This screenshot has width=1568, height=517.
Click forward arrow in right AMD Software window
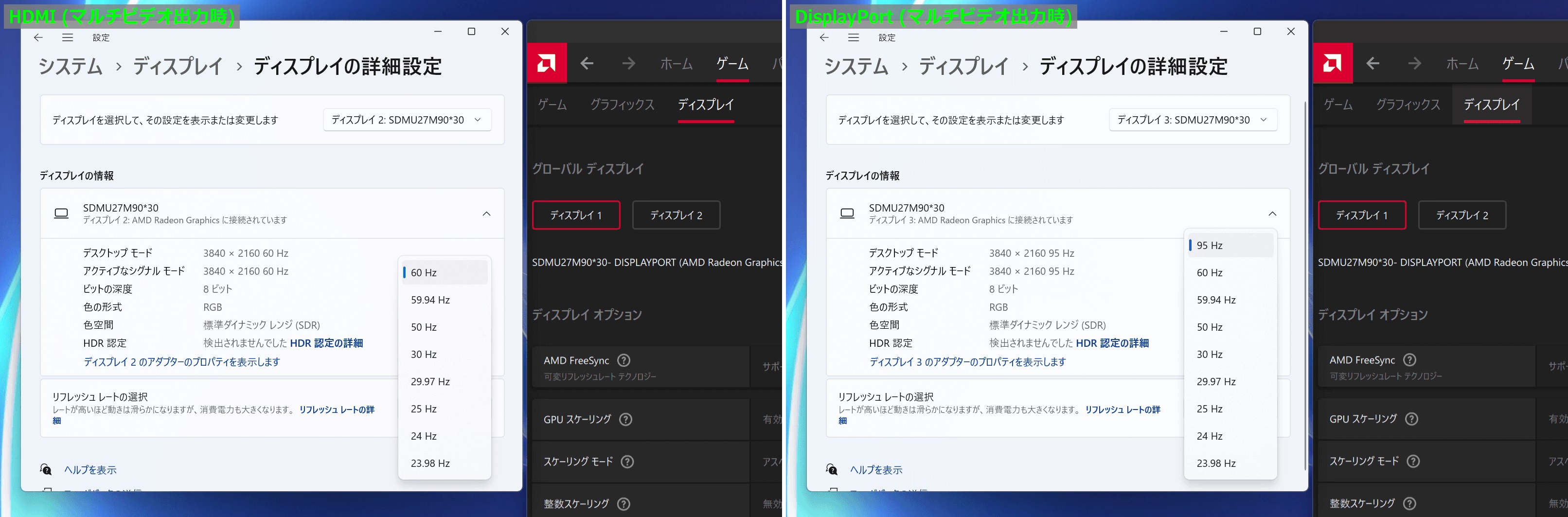(1415, 63)
